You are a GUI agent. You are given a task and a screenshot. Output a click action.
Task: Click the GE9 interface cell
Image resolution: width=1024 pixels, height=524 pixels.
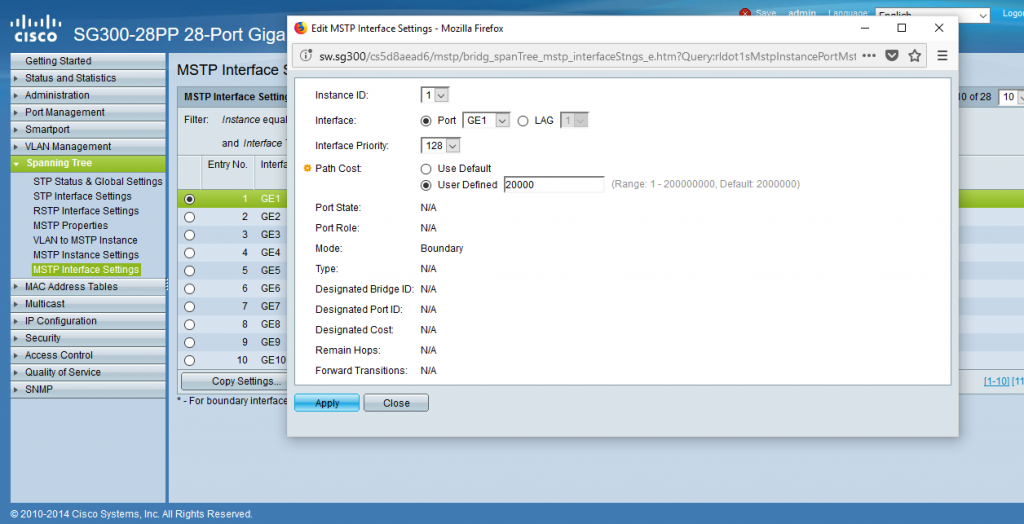(x=270, y=342)
